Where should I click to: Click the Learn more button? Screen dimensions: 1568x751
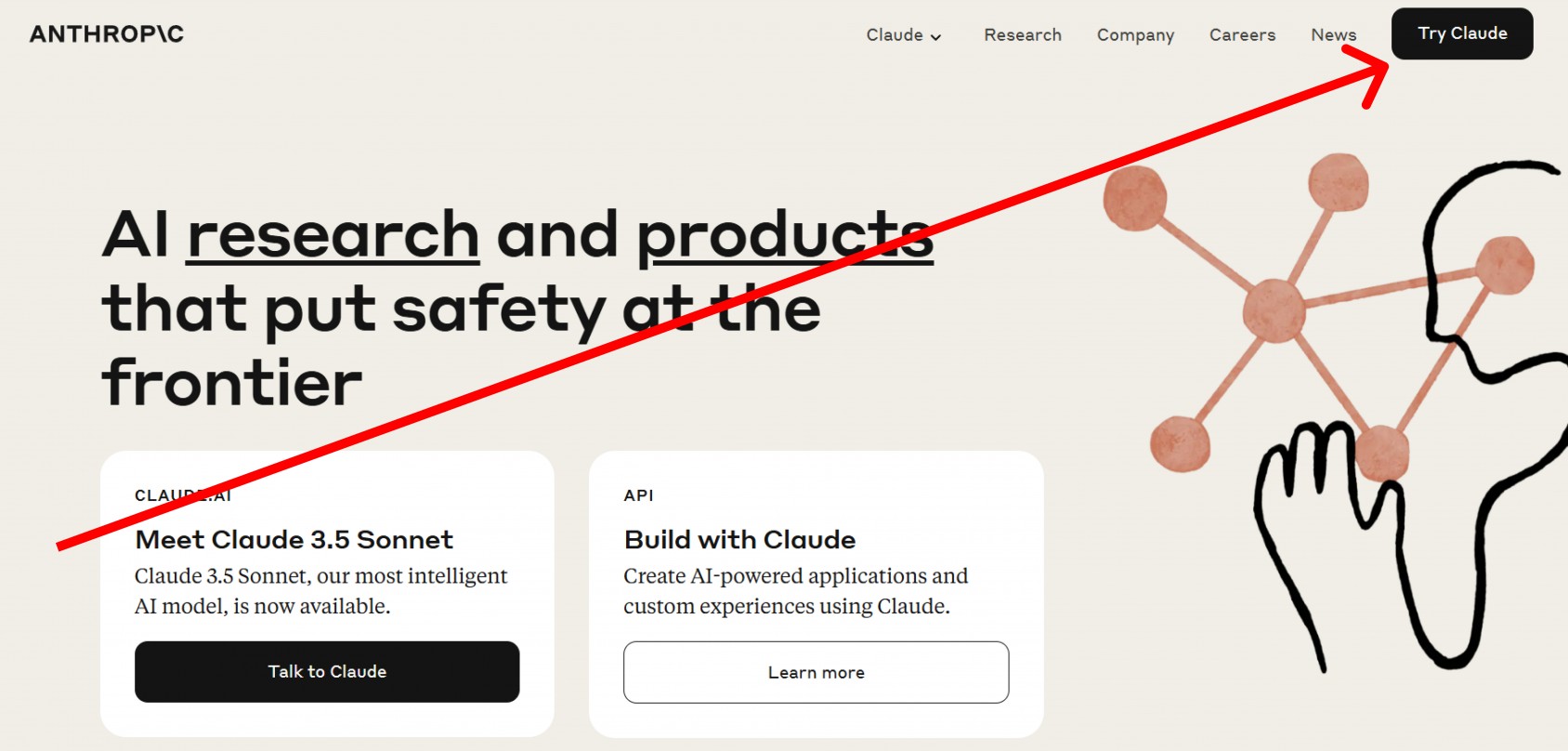pyautogui.click(x=816, y=672)
